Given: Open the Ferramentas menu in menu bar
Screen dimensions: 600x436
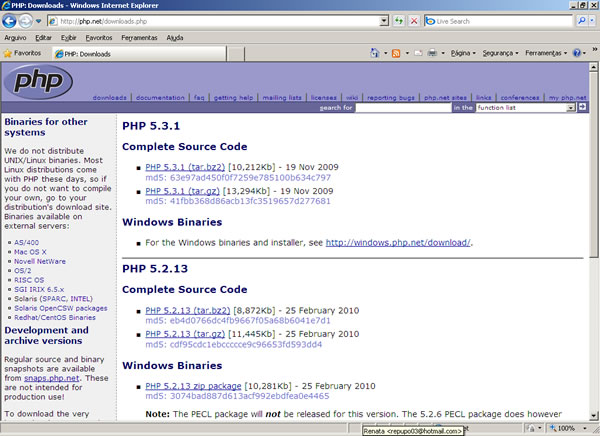Looking at the screenshot, I should (139, 38).
